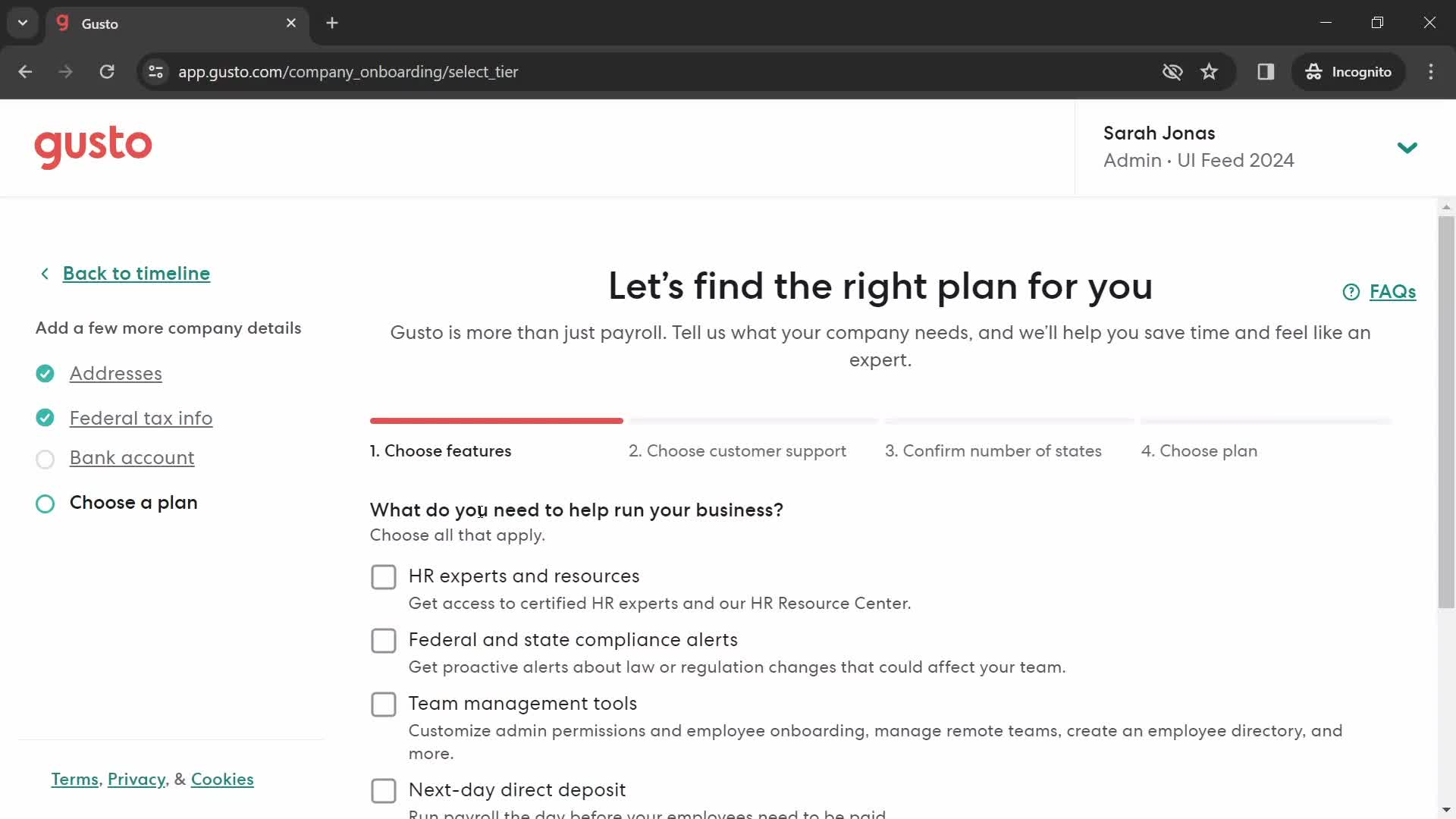
Task: Click the account dropdown arrow for Sarah Jonas
Action: [x=1407, y=147]
